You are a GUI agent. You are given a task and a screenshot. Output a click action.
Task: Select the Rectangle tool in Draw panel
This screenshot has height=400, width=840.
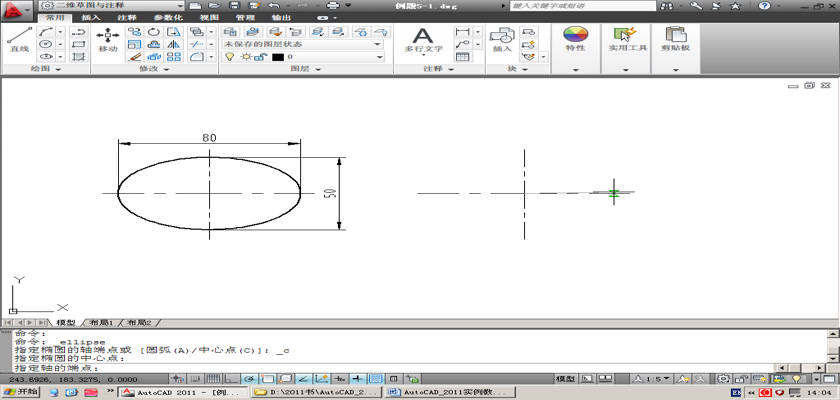point(79,44)
